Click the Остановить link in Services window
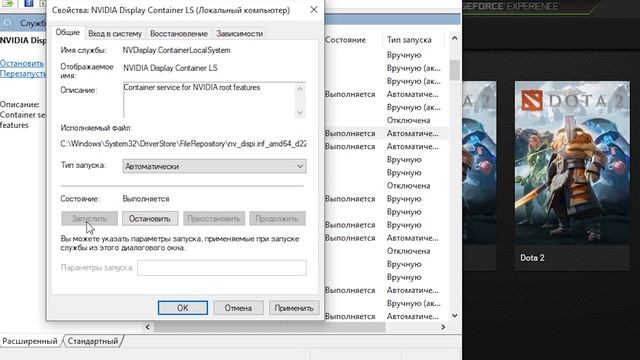640x360 pixels. point(22,63)
